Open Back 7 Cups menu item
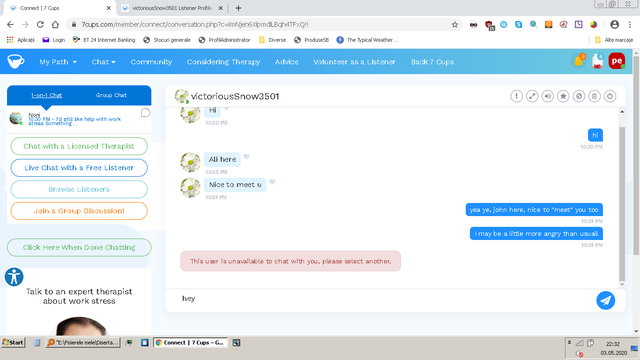Screen dimensions: 640x360 click(432, 62)
